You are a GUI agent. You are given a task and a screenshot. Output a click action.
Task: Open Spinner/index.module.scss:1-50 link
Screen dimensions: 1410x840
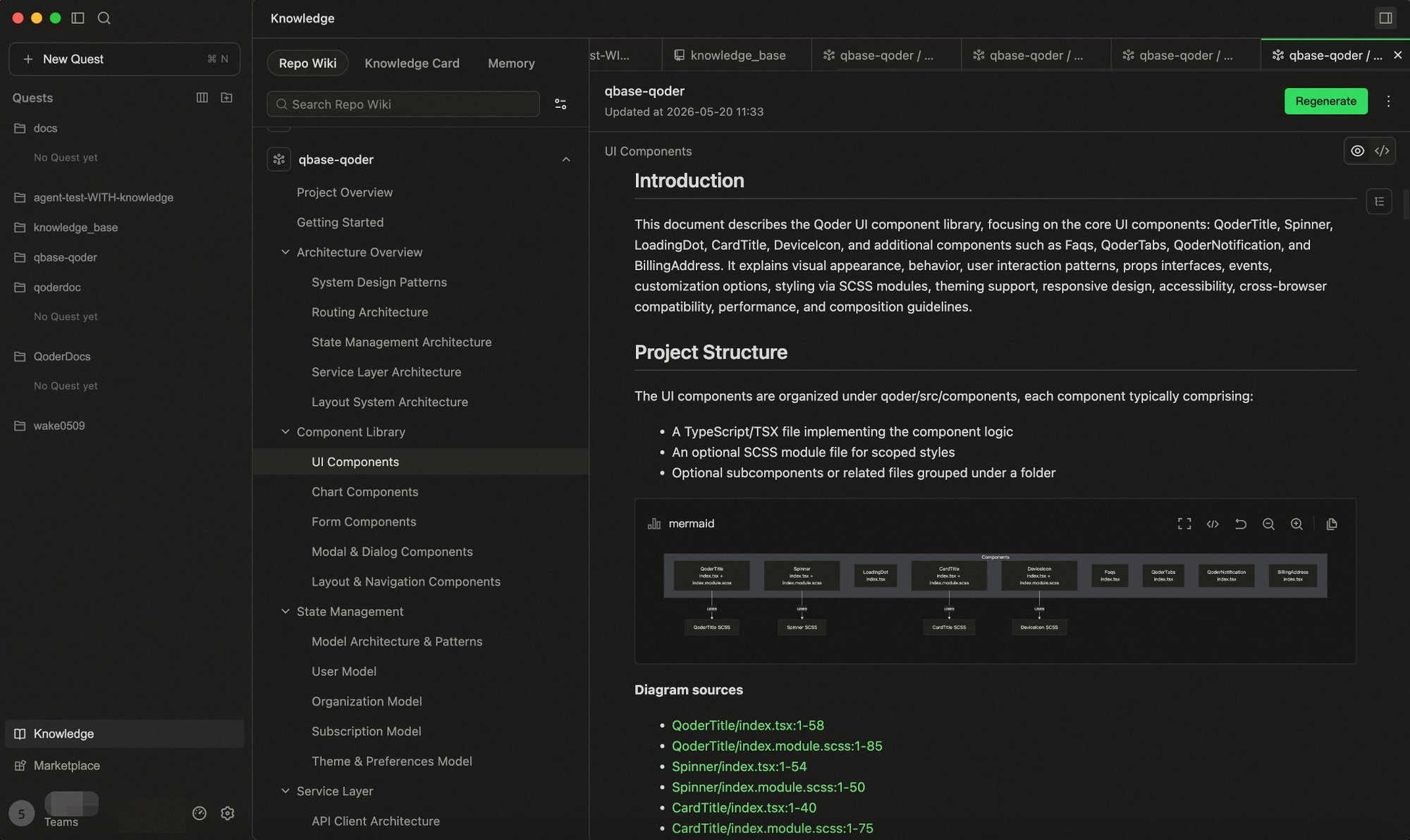click(768, 787)
